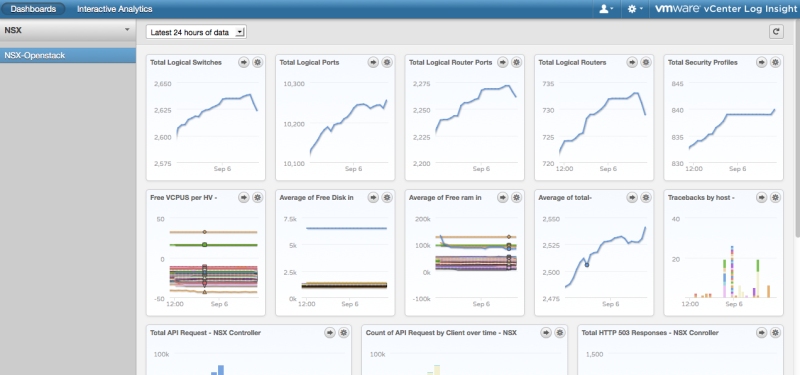The image size is (800, 375).
Task: Click the vertical scrollbar on the right edge
Action: 797,128
